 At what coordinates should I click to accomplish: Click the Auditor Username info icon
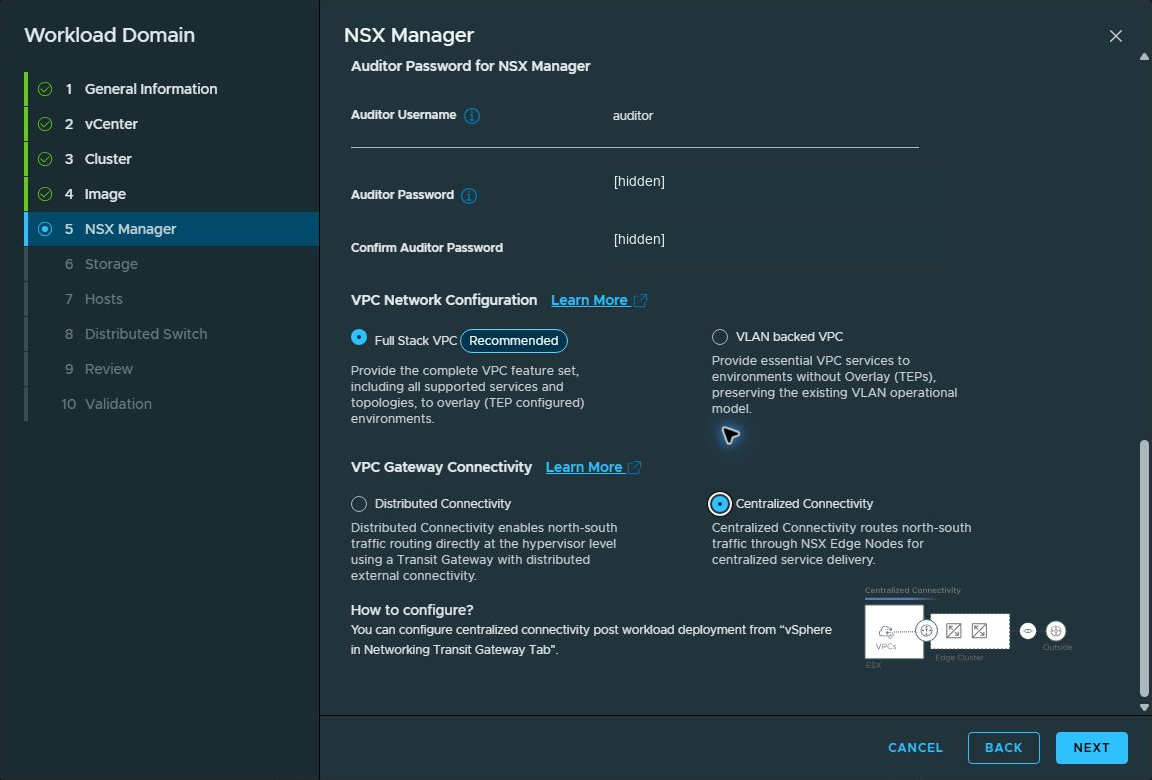coord(472,115)
